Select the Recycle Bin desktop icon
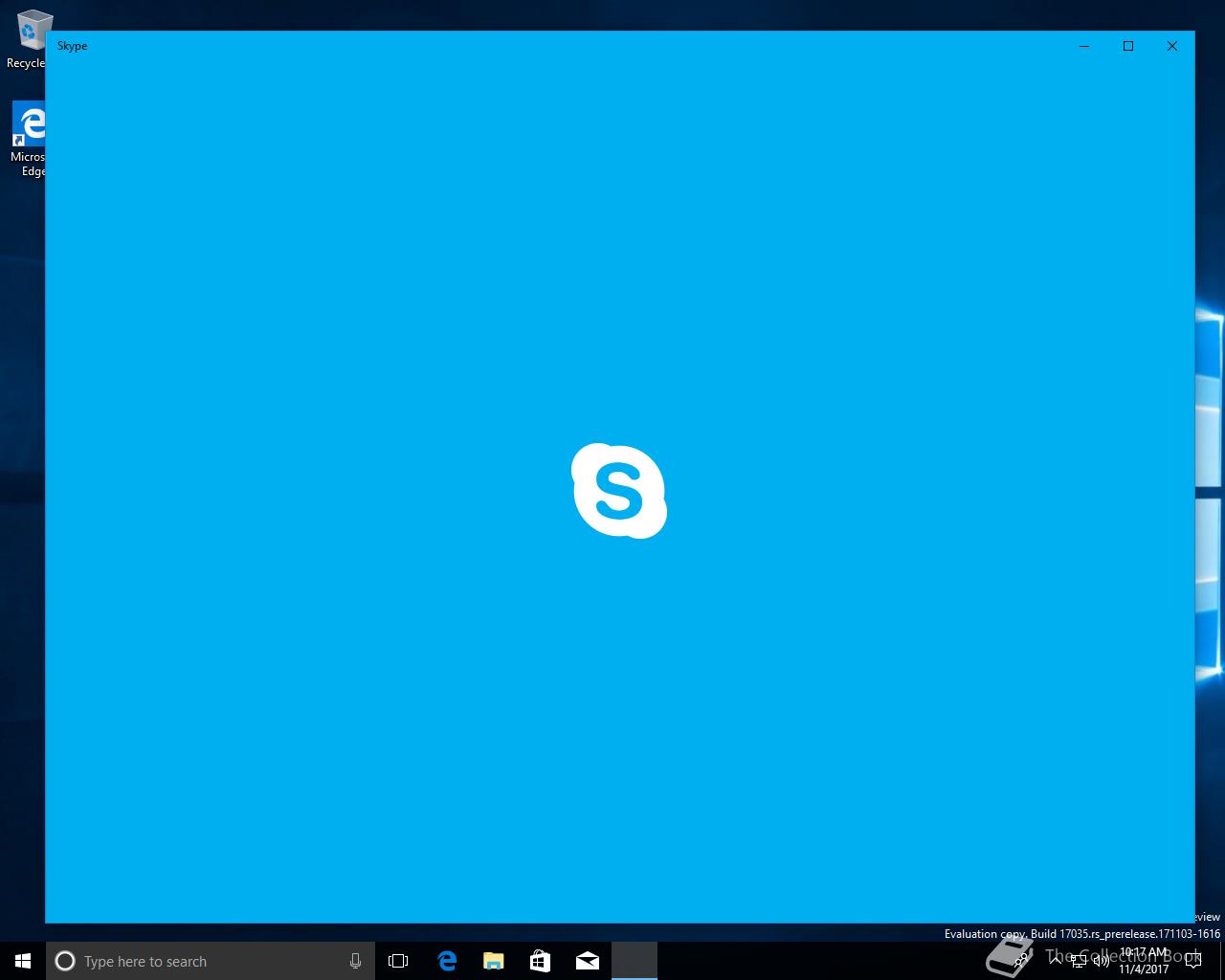Viewport: 1225px width, 980px height. coord(29,39)
